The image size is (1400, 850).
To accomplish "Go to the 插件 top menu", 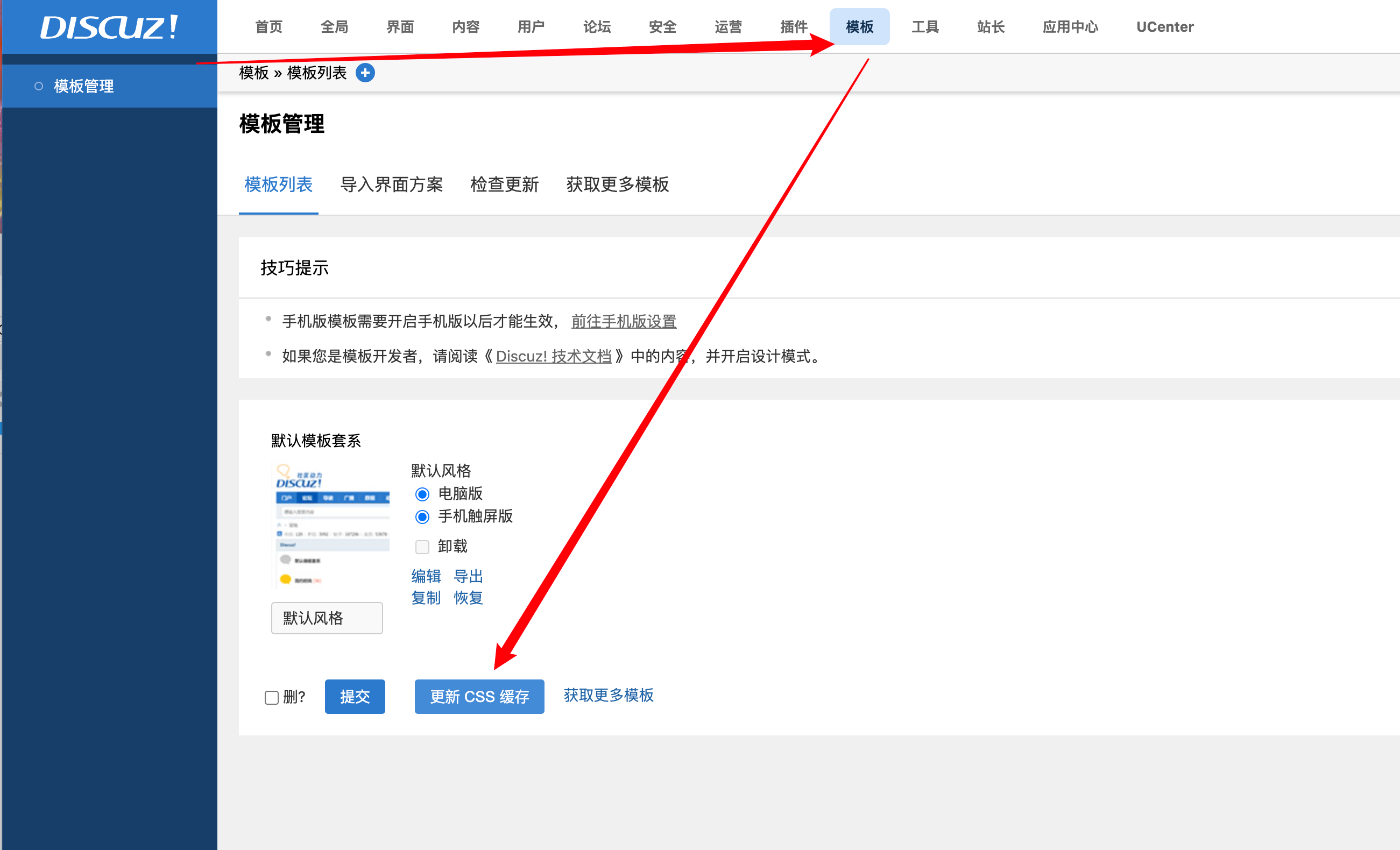I will [x=793, y=27].
